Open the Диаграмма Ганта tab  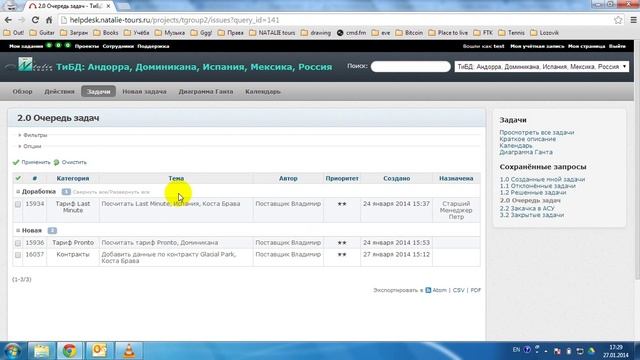206,91
